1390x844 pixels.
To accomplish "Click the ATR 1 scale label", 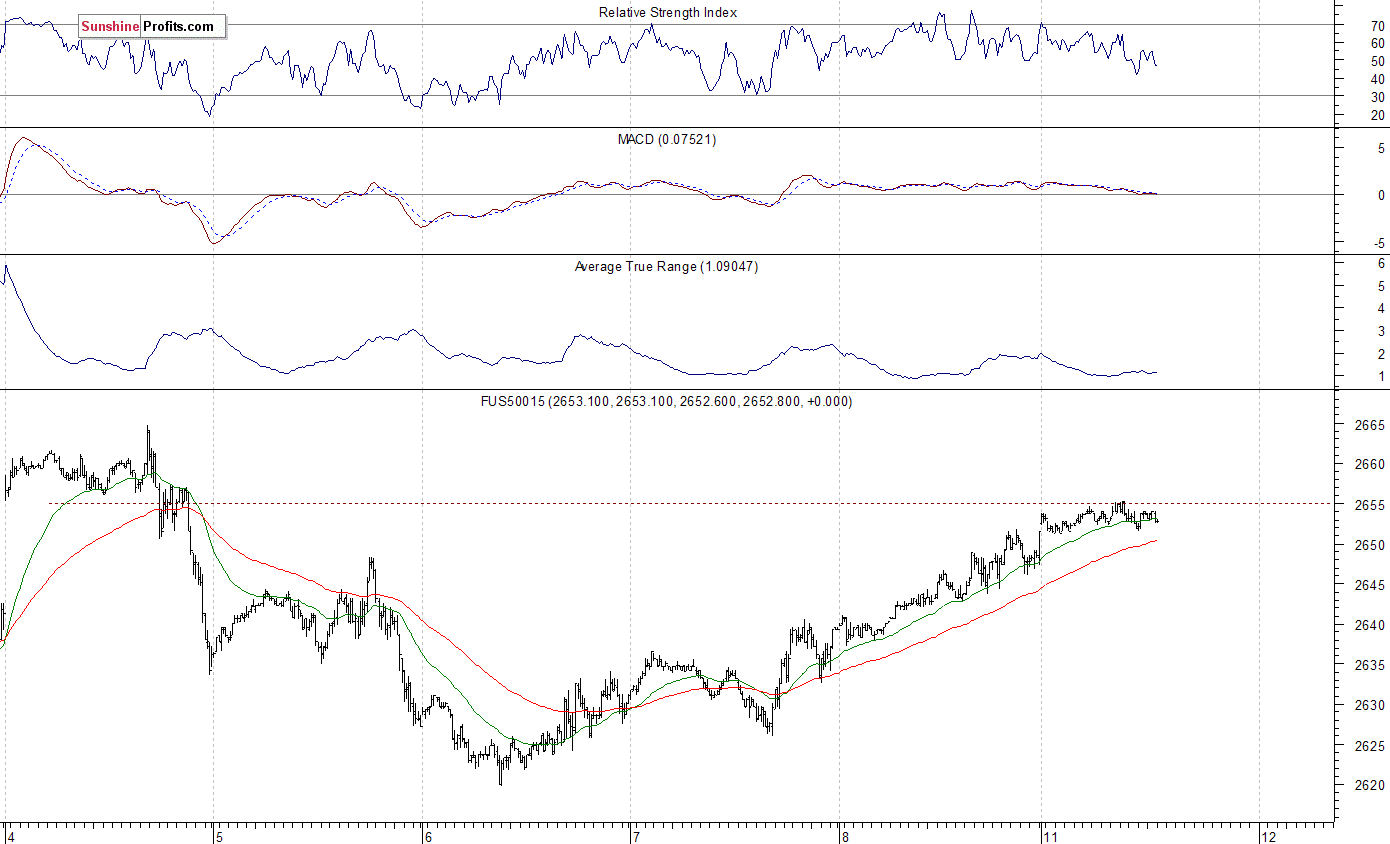I will coord(1381,376).
